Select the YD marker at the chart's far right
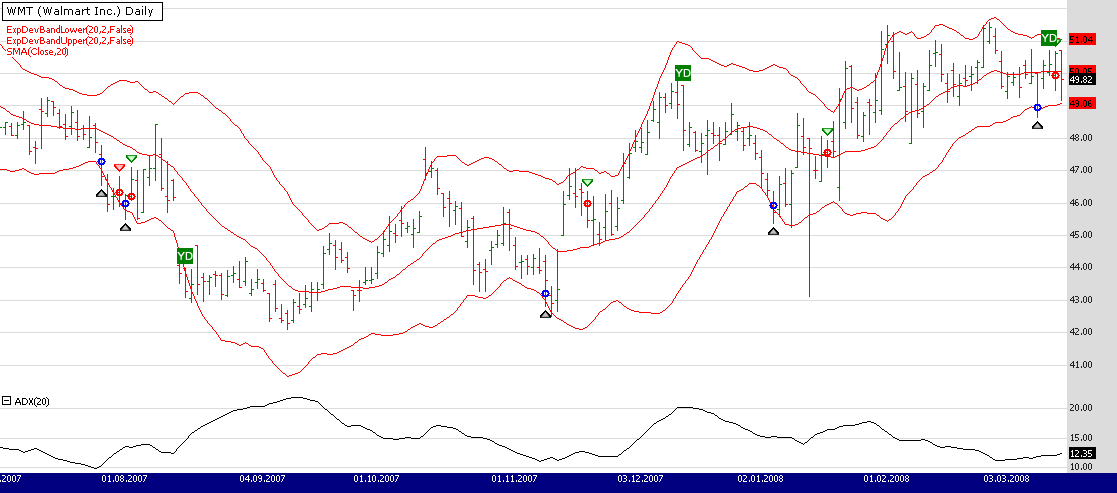The width and height of the screenshot is (1117, 493). click(1048, 38)
